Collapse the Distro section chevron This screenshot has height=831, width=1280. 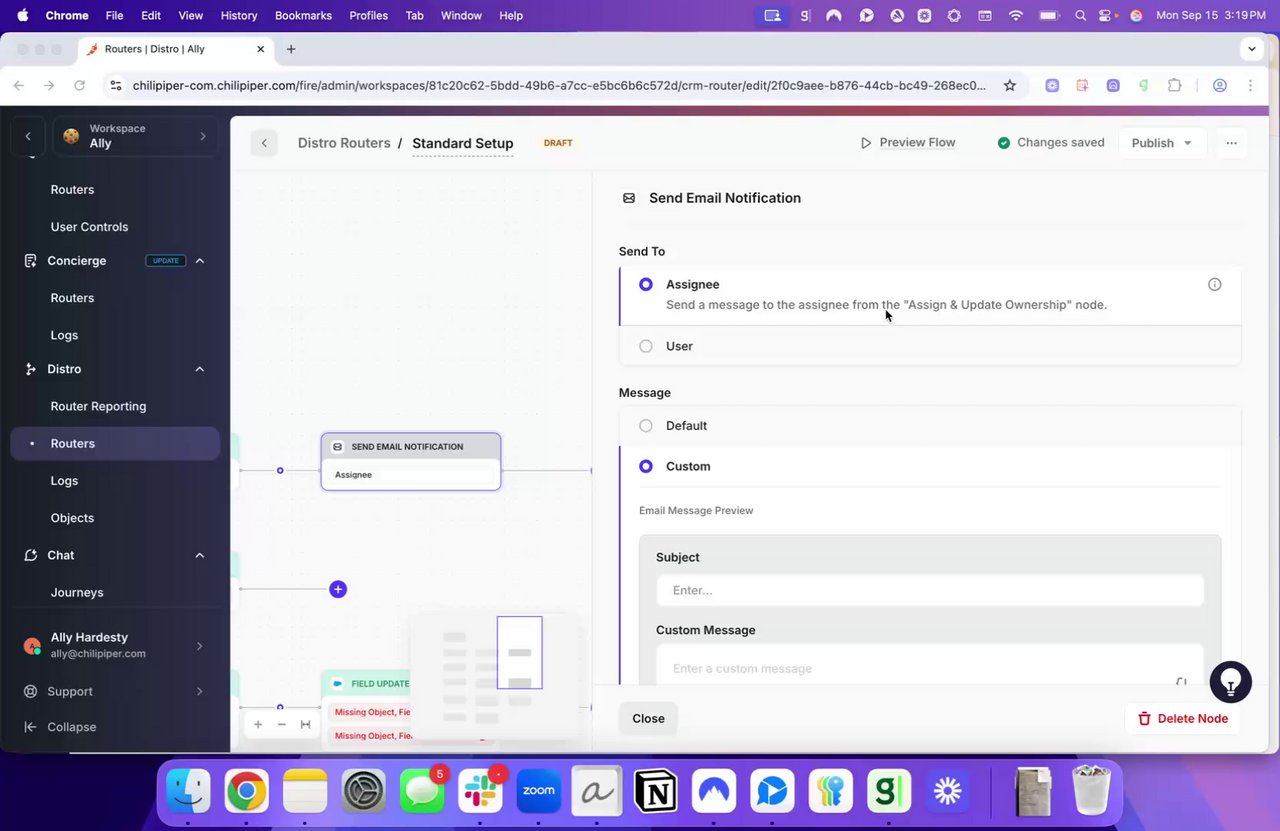(x=200, y=369)
